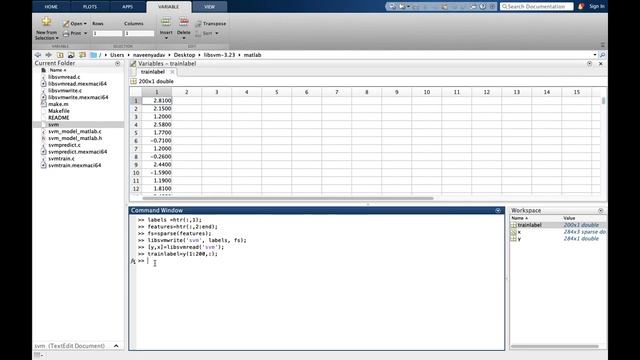Open the New from Selection dropdown arrow
Image resolution: width=640 pixels, height=360 pixels.
[57, 38]
